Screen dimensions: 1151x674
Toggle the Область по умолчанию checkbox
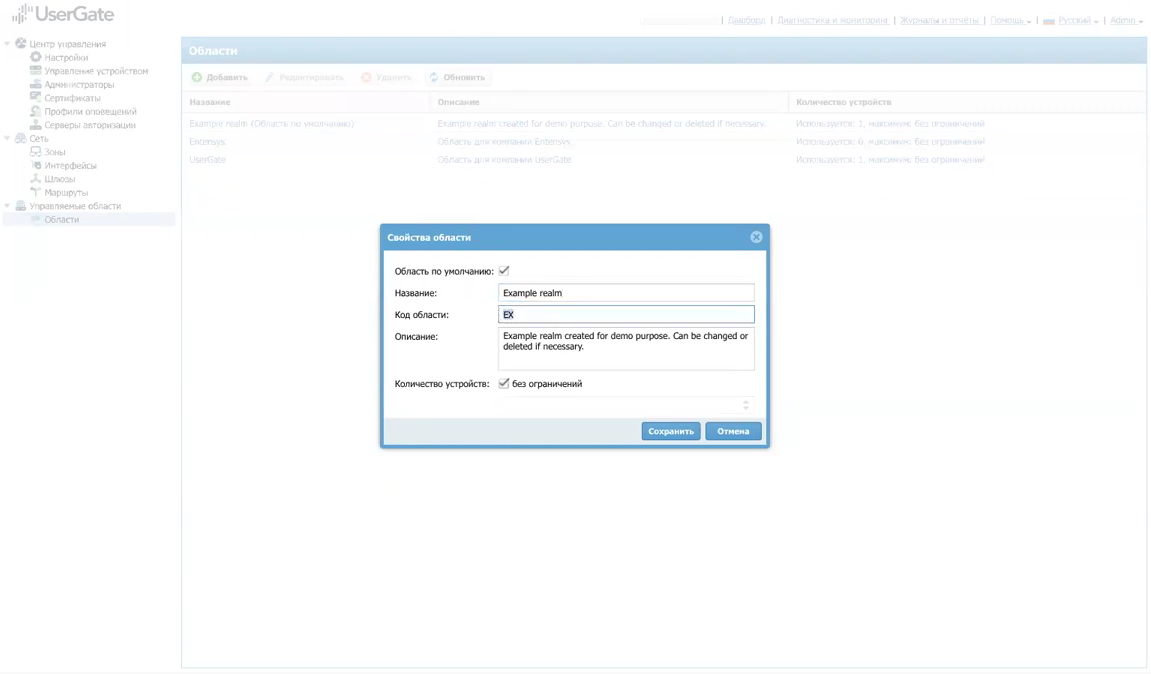point(504,271)
